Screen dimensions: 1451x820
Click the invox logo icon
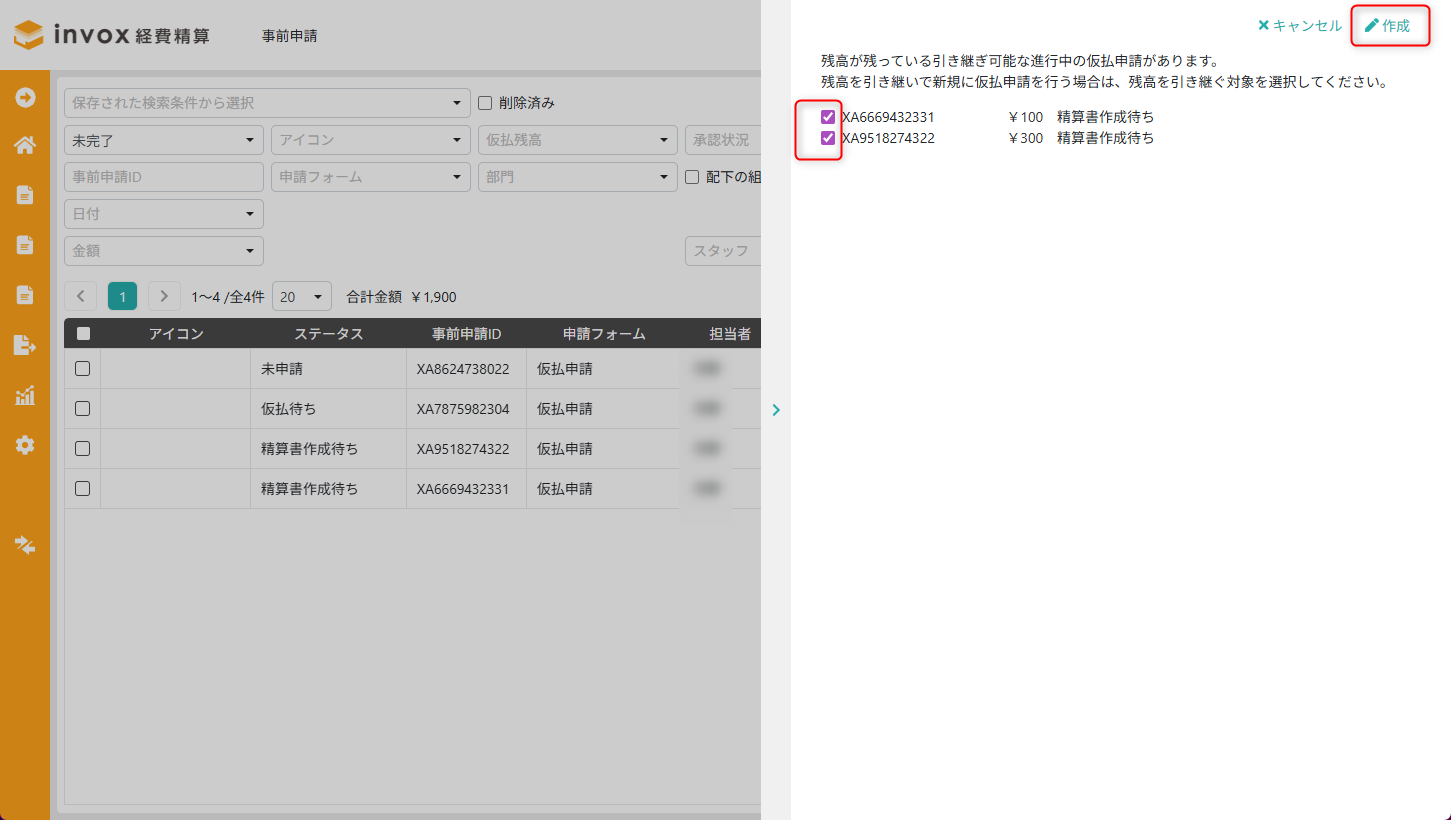pyautogui.click(x=29, y=35)
